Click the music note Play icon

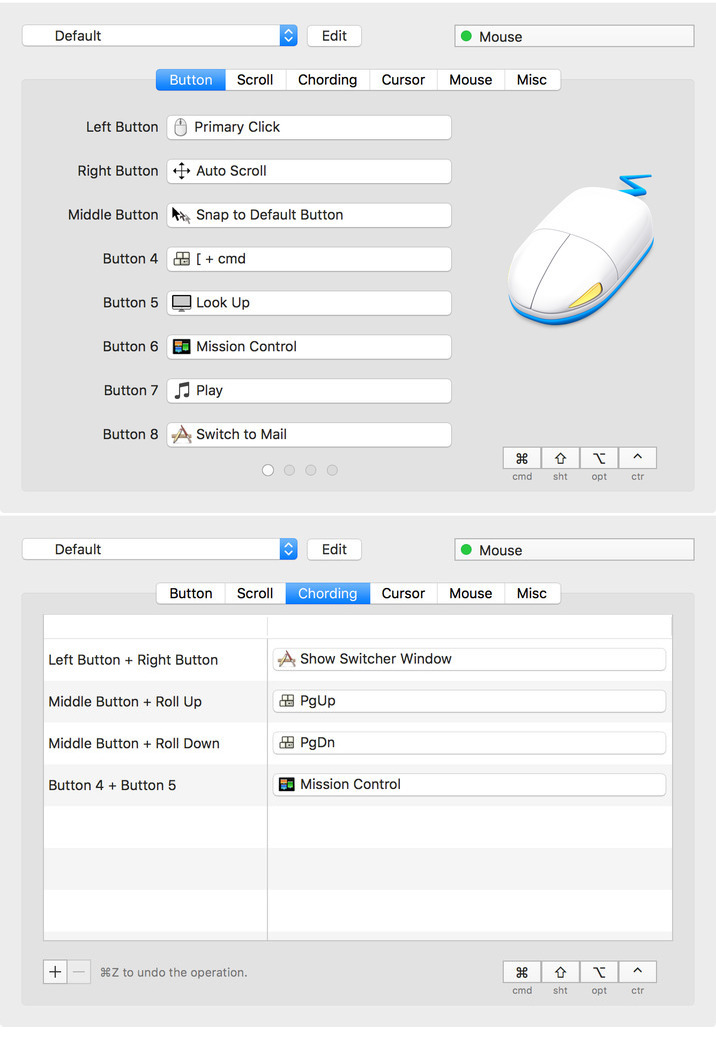[x=181, y=391]
